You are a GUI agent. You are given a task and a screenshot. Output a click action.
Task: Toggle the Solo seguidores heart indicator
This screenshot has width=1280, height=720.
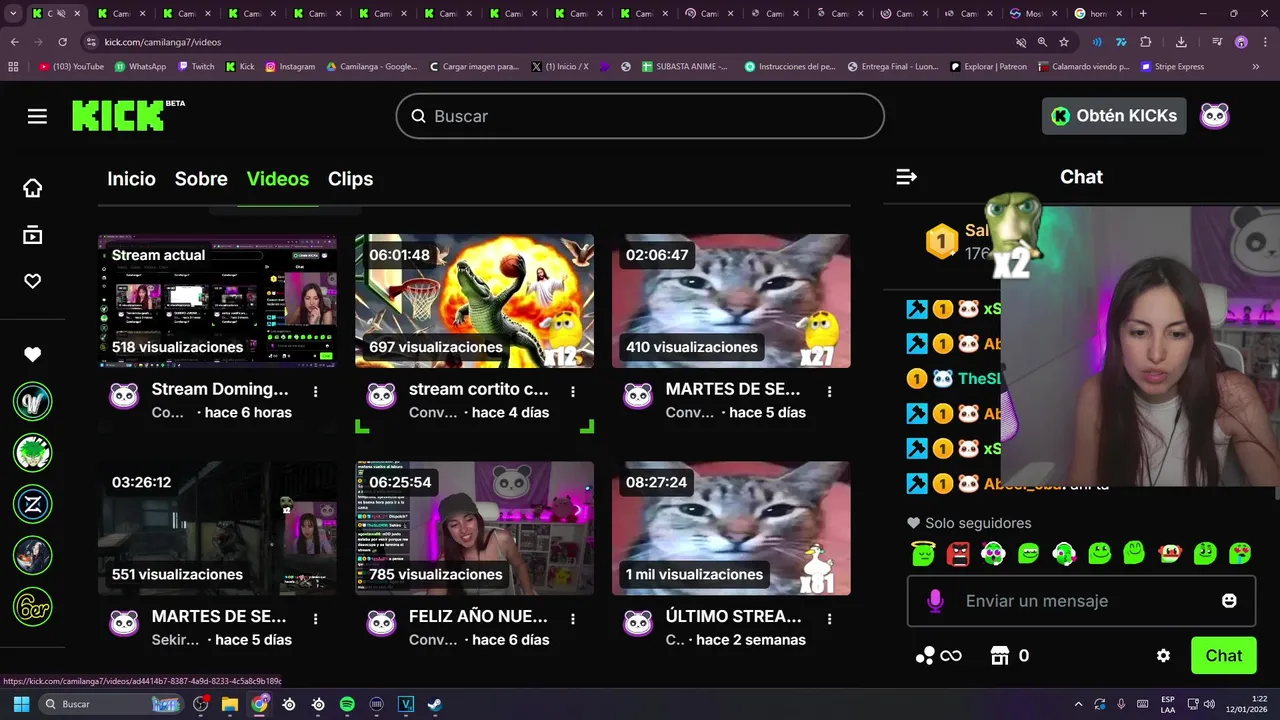coord(913,523)
